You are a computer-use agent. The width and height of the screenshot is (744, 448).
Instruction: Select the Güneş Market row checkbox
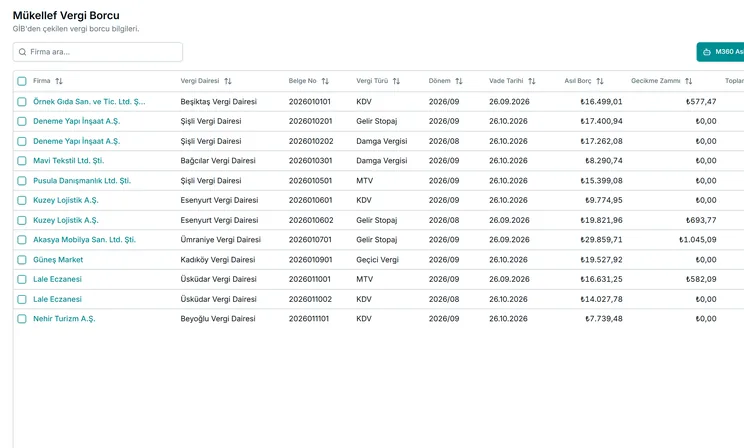point(22,260)
